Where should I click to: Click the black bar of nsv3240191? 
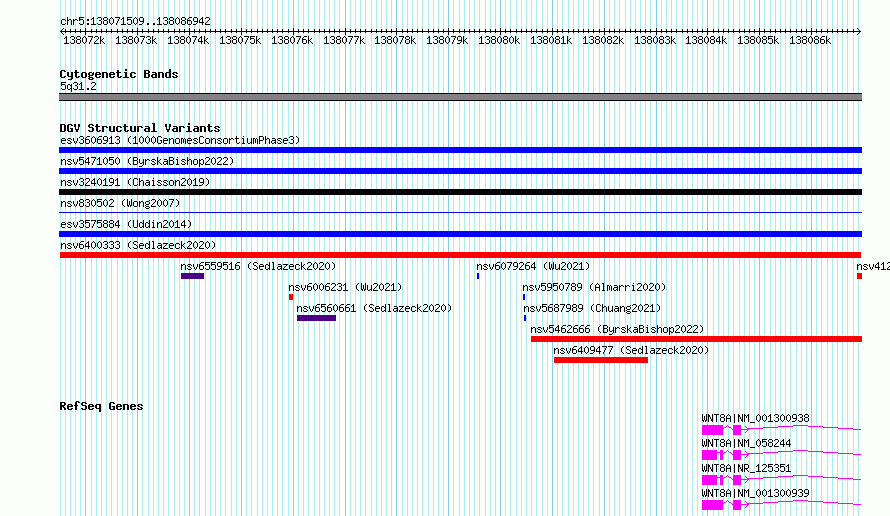(460, 192)
